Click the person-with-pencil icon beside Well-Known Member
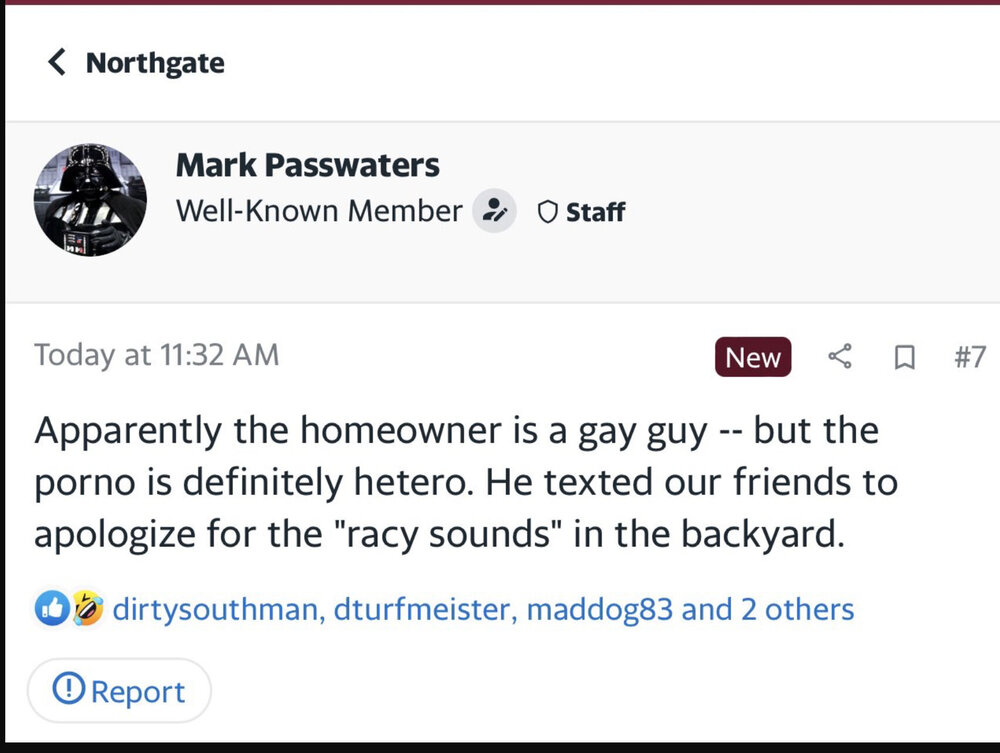The height and width of the screenshot is (753, 1000). point(494,211)
